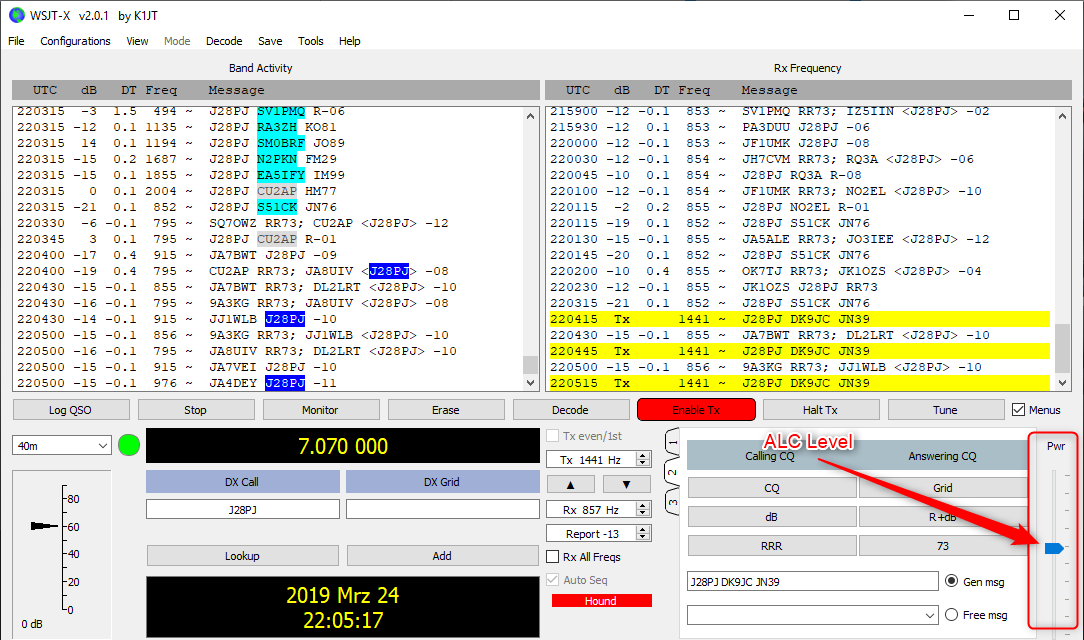
Task: Click the Tune button
Action: [x=946, y=410]
